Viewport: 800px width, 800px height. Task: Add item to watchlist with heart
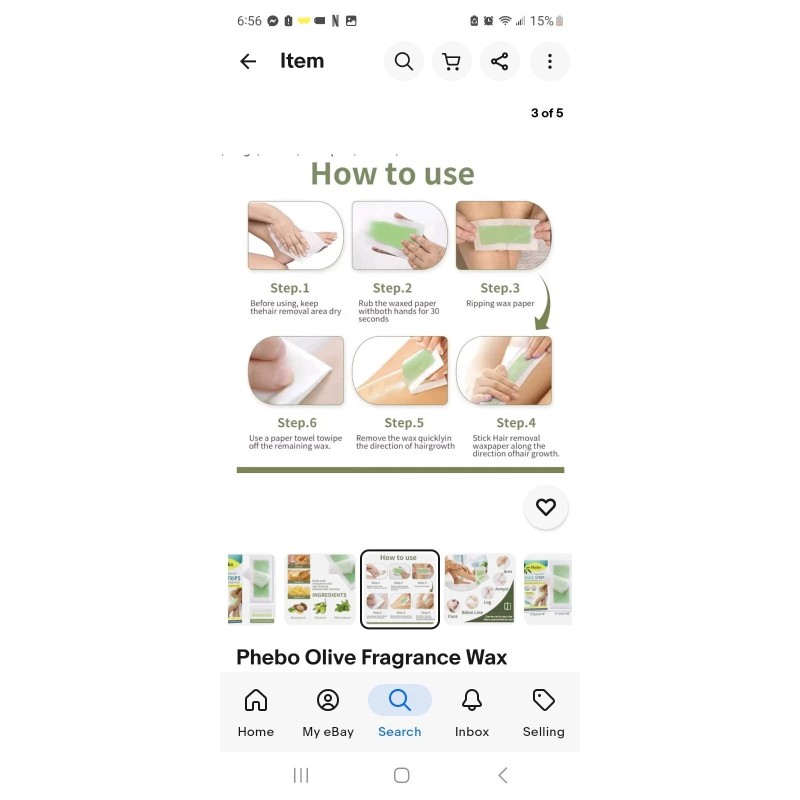pos(546,507)
